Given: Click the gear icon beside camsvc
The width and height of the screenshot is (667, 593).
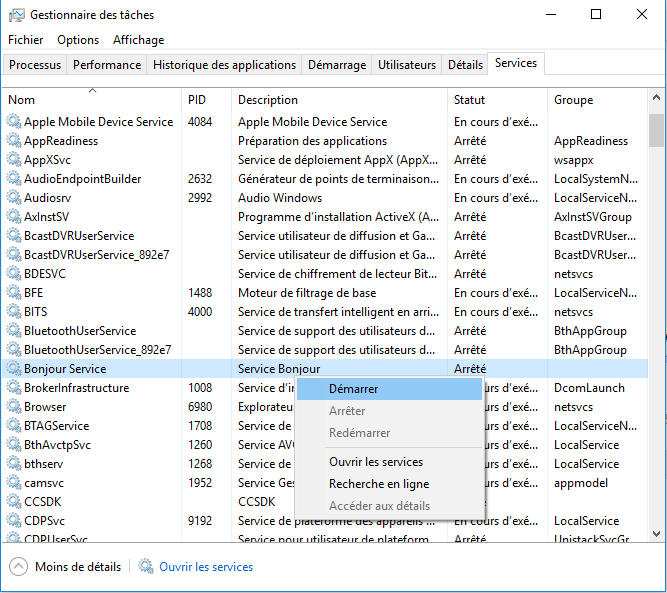Looking at the screenshot, I should [x=14, y=483].
